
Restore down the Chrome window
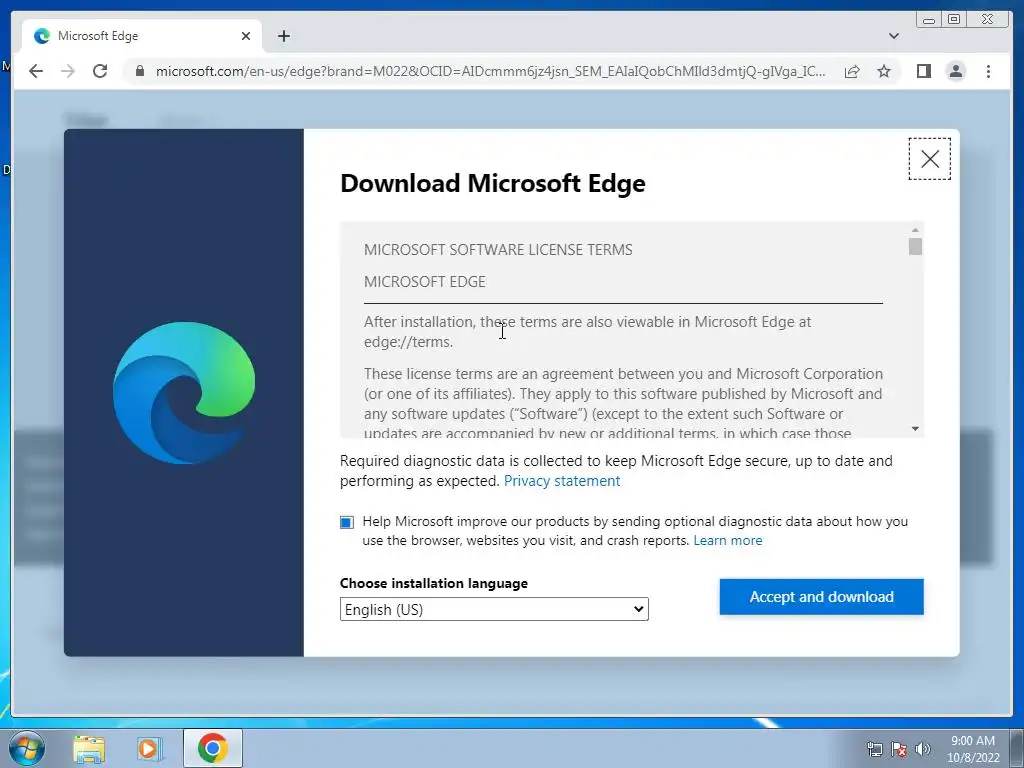(954, 20)
